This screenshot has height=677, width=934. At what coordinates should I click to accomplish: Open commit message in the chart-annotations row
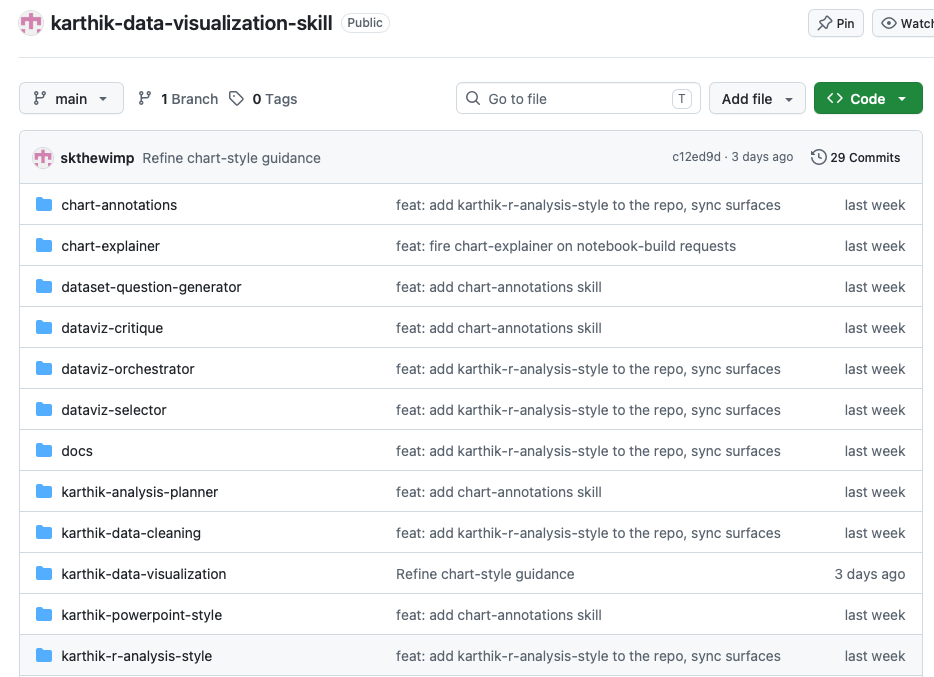(x=588, y=205)
